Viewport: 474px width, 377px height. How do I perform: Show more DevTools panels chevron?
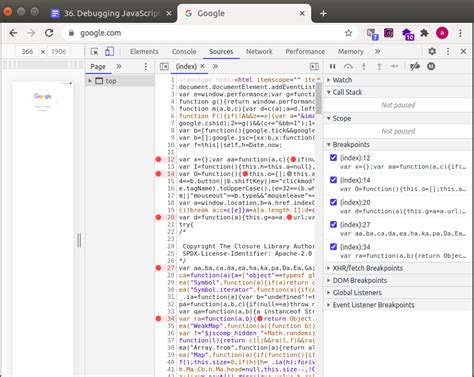click(x=377, y=51)
